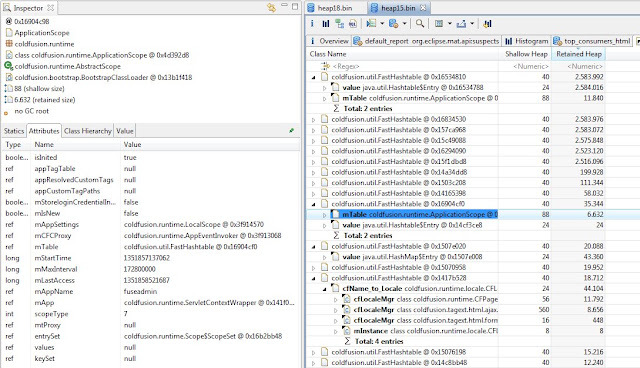Click the magnifier find-object-by-address icon
Viewport: 640px width, 368px height.
(x=420, y=24)
